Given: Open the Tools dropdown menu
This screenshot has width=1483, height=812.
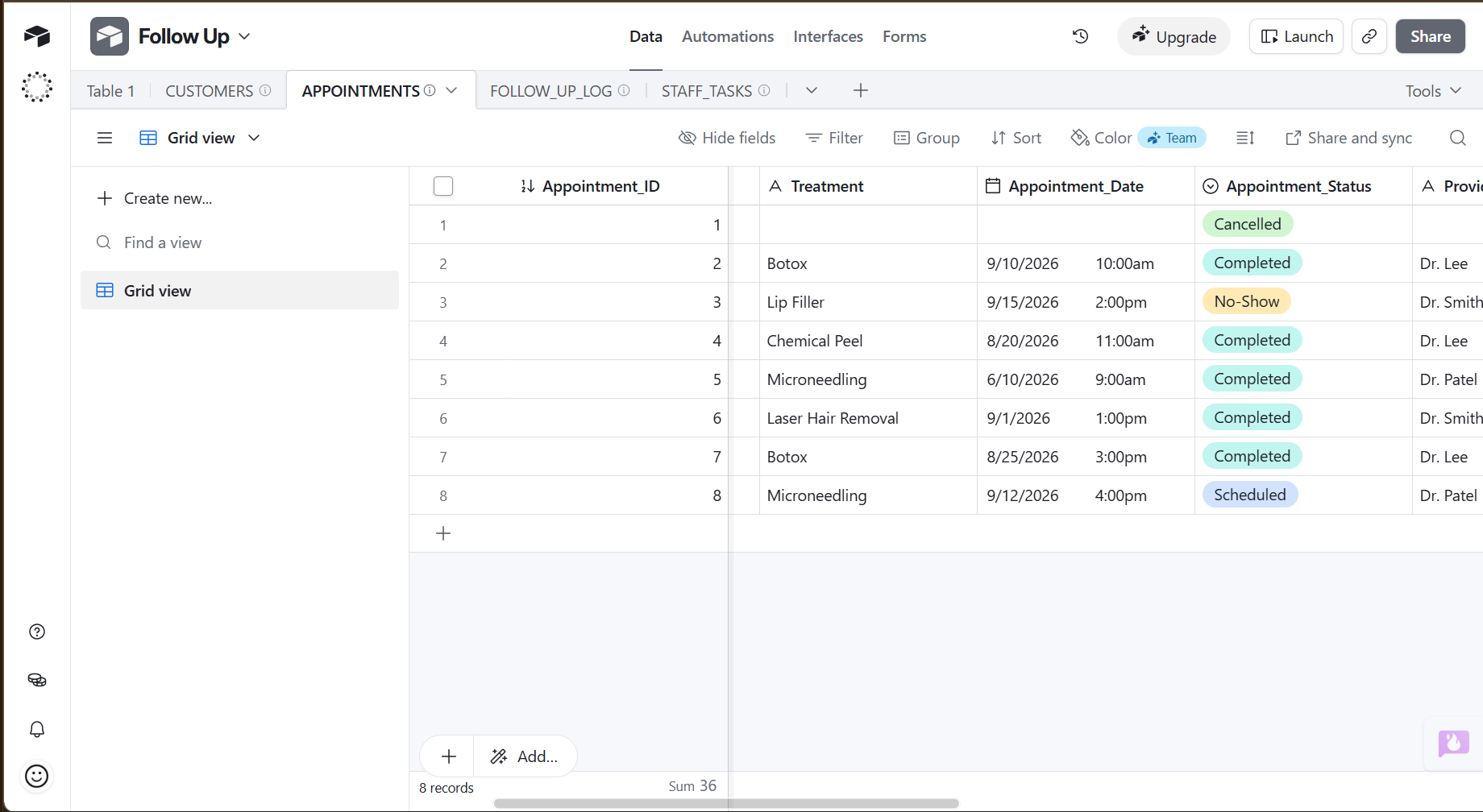Looking at the screenshot, I should [x=1433, y=91].
